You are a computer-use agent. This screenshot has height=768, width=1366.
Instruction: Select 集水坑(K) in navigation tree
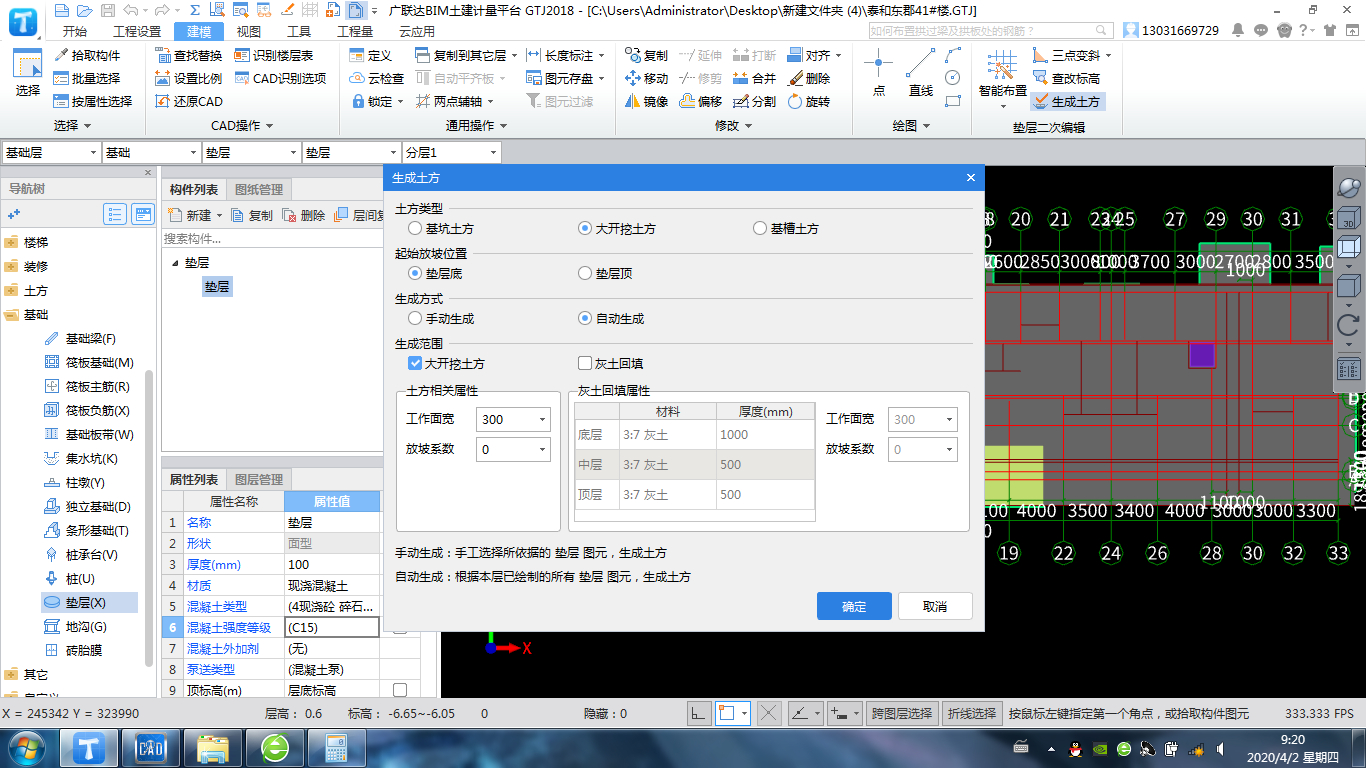tap(91, 459)
